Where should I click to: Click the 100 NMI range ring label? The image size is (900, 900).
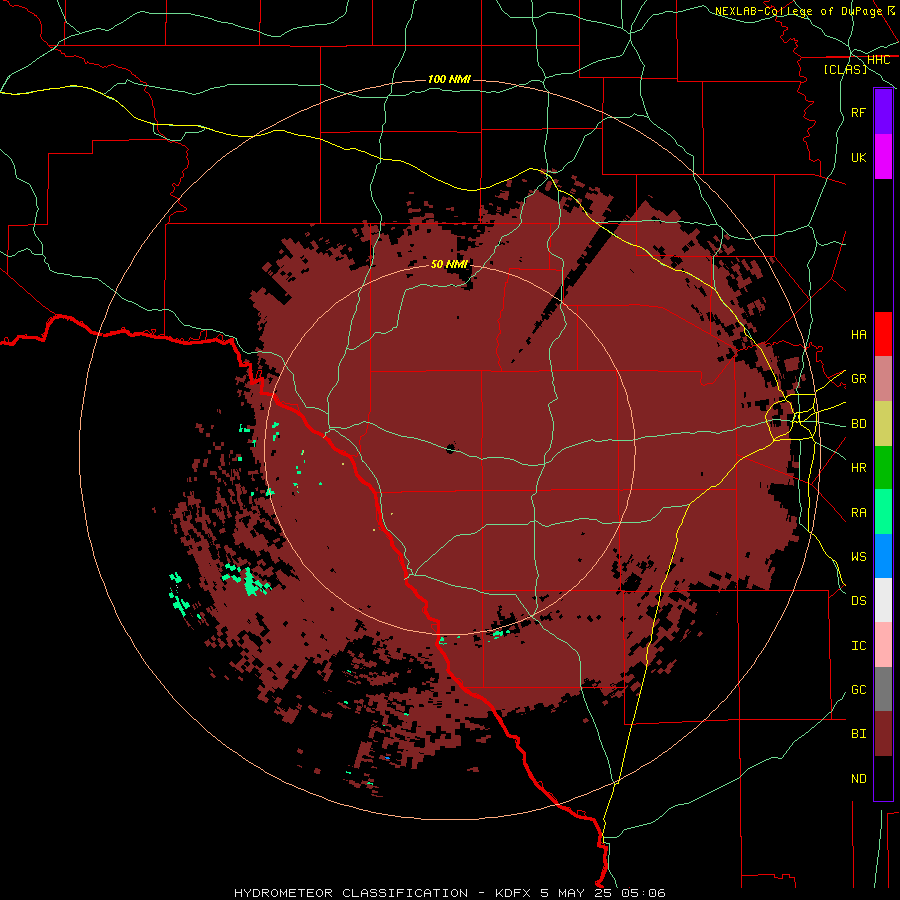(449, 79)
